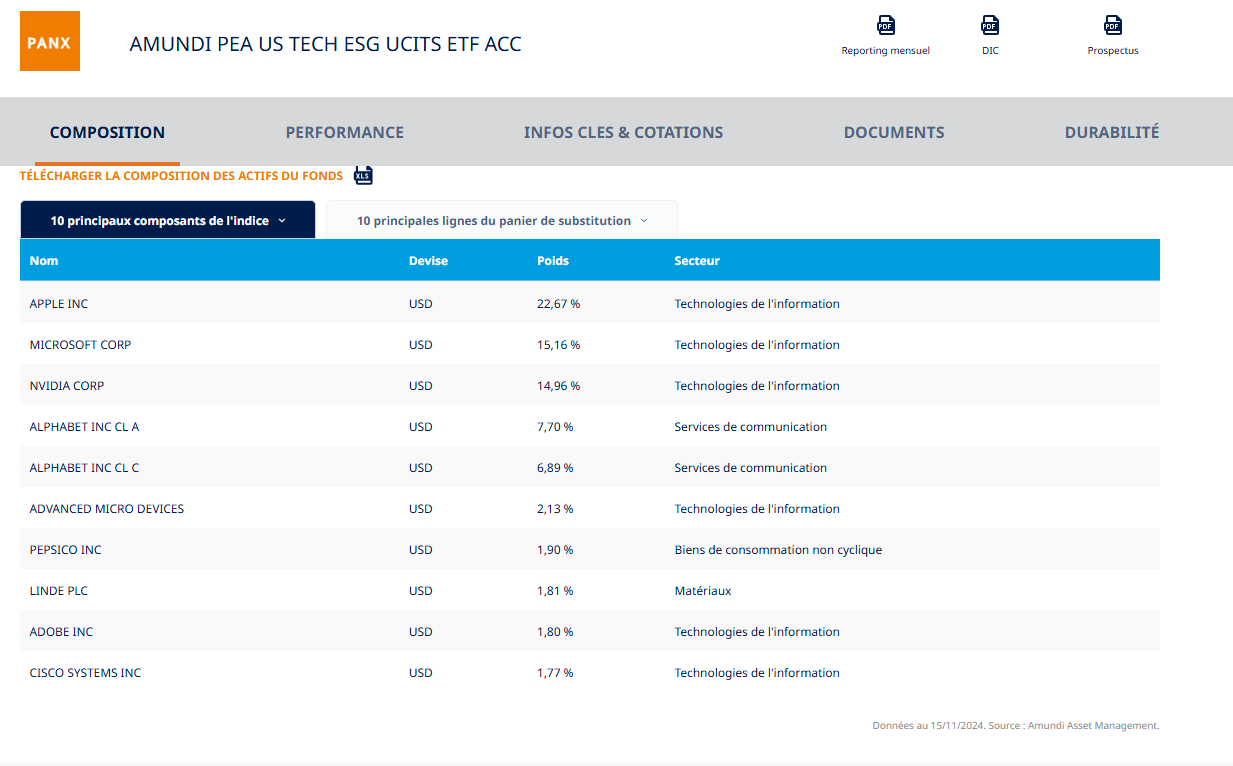
Task: Select the ADOBE INC name
Action: [61, 632]
